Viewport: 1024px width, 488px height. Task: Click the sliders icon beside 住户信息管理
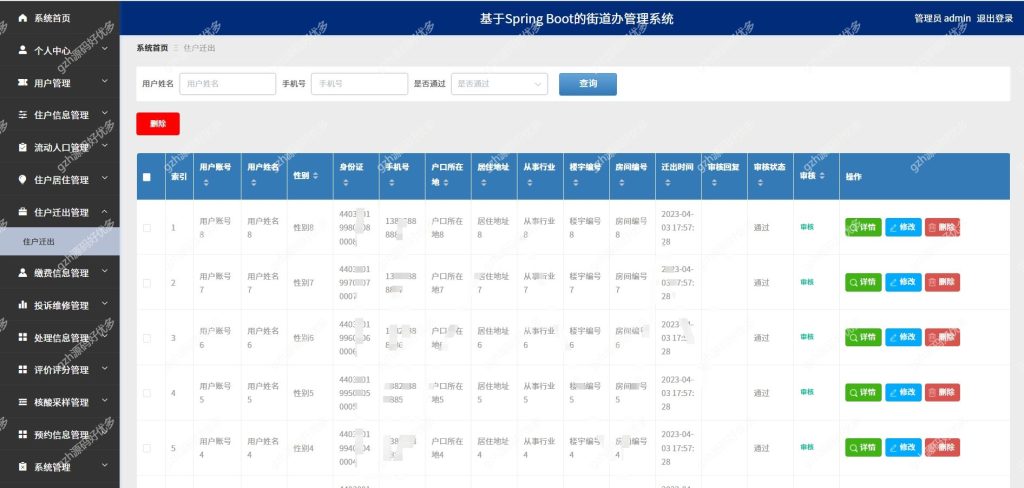(23, 114)
